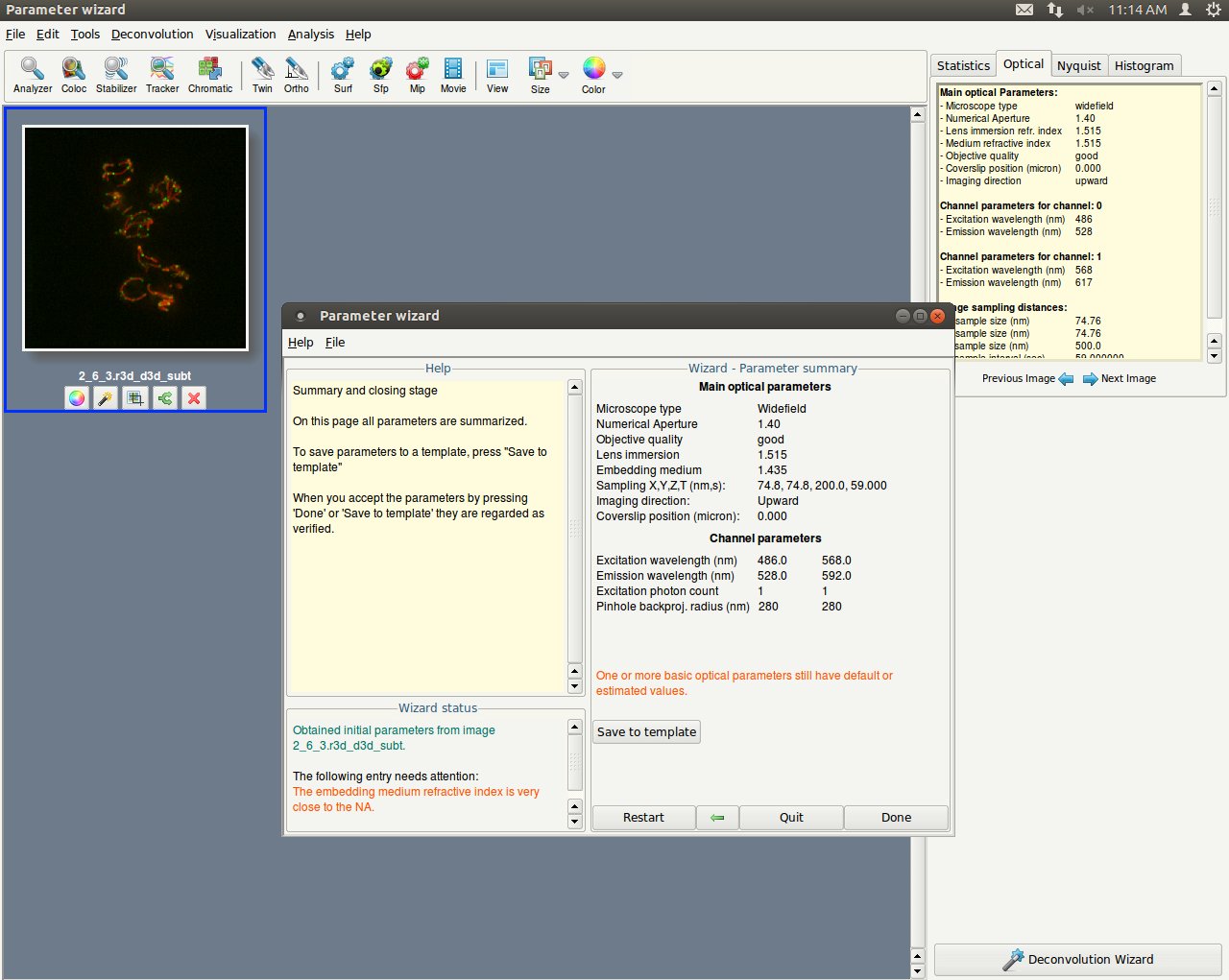Expand the Color dropdown arrow in toolbar
The width and height of the screenshot is (1229, 980).
617,75
